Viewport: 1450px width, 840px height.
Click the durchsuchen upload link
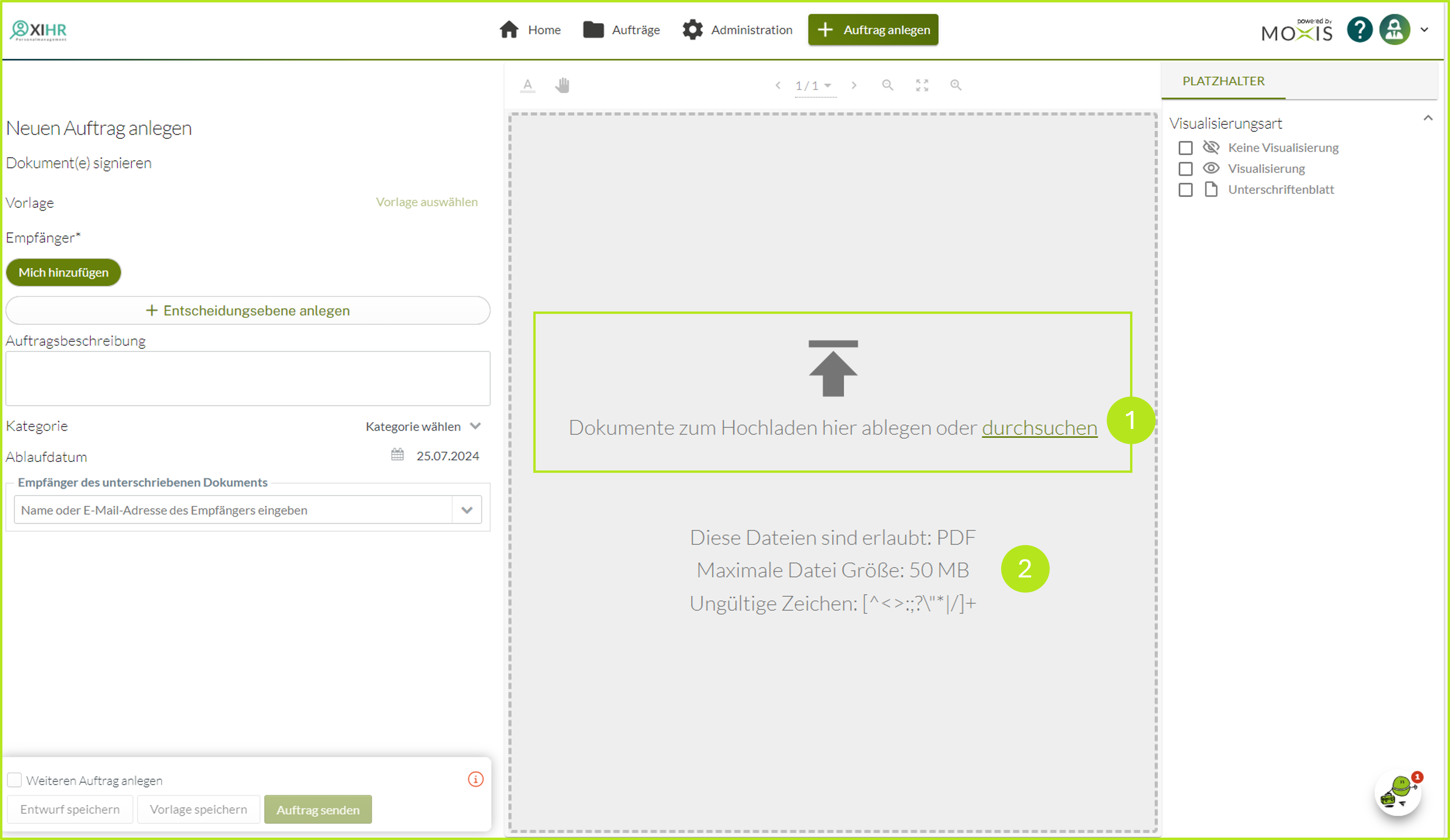tap(1039, 428)
